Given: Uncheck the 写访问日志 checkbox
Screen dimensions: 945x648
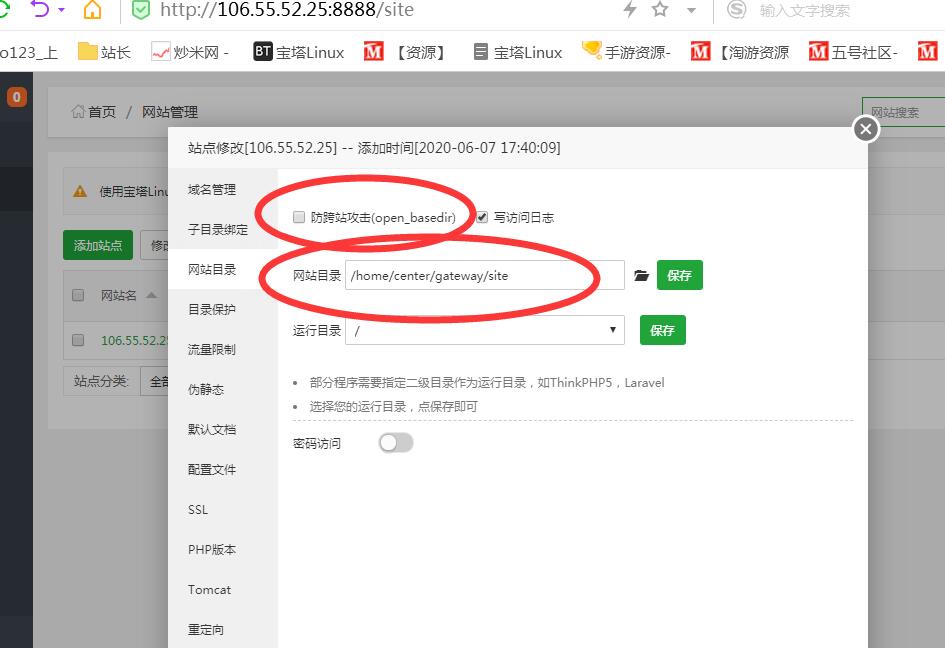Looking at the screenshot, I should tap(482, 217).
